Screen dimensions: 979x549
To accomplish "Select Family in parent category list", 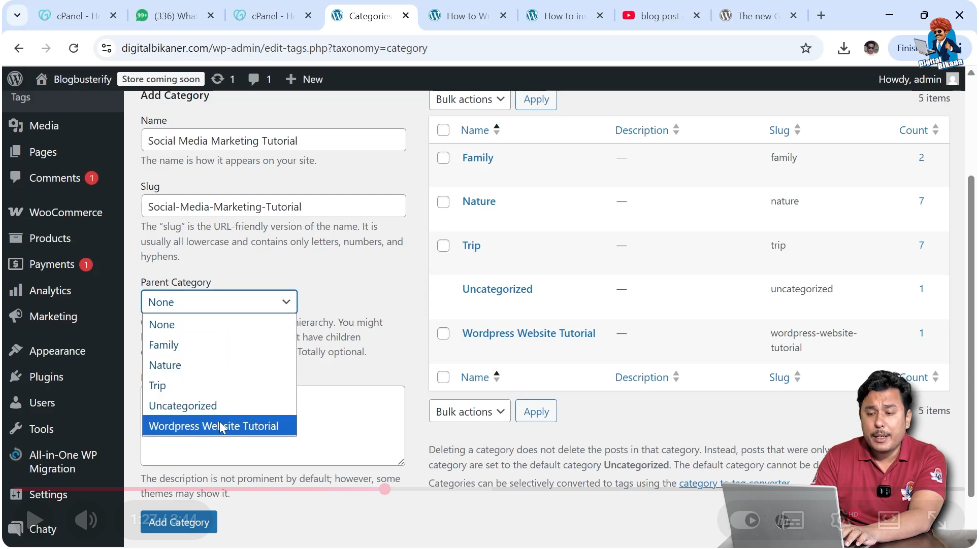I will point(219,345).
